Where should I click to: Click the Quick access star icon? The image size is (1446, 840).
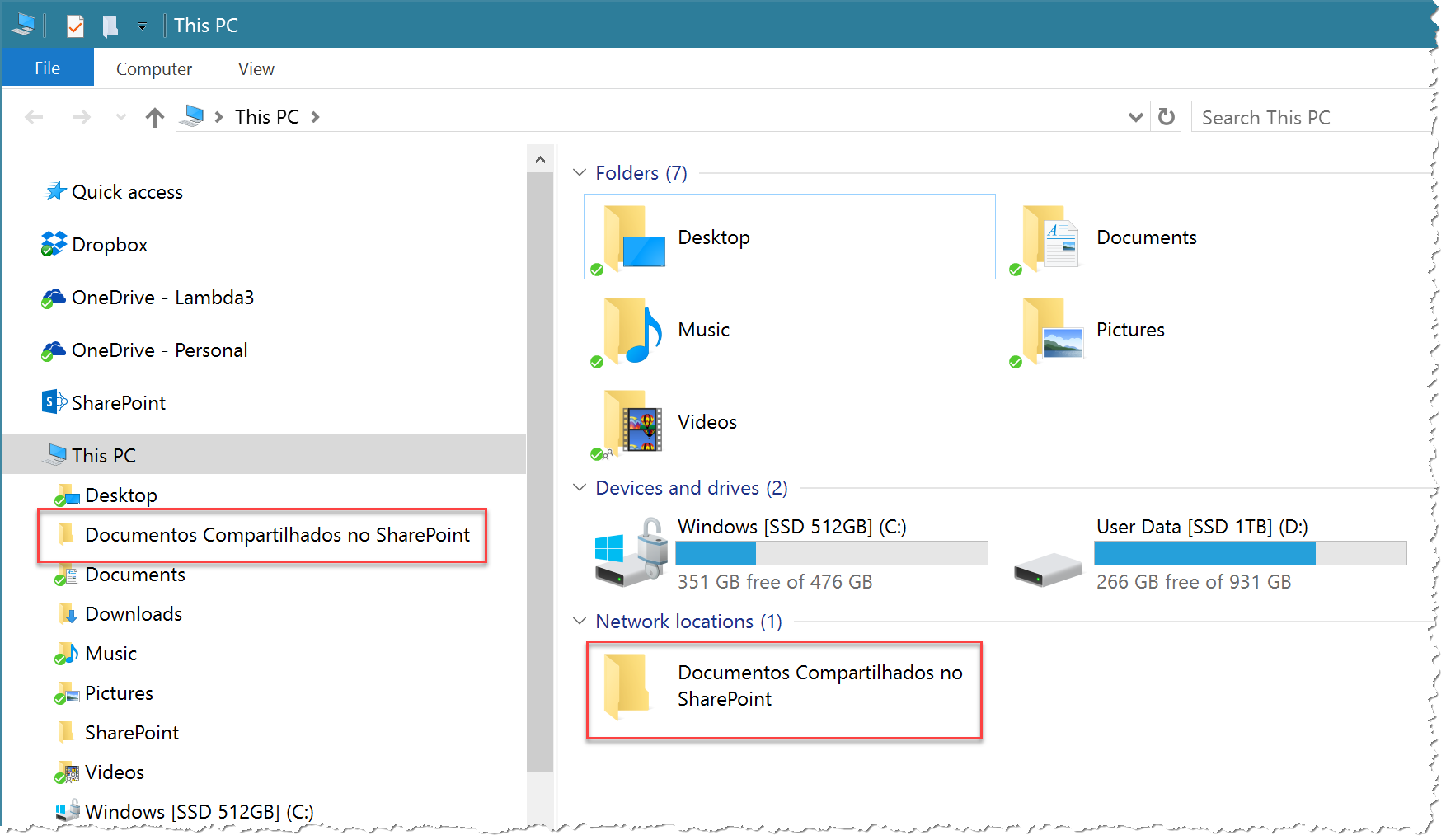coord(55,191)
